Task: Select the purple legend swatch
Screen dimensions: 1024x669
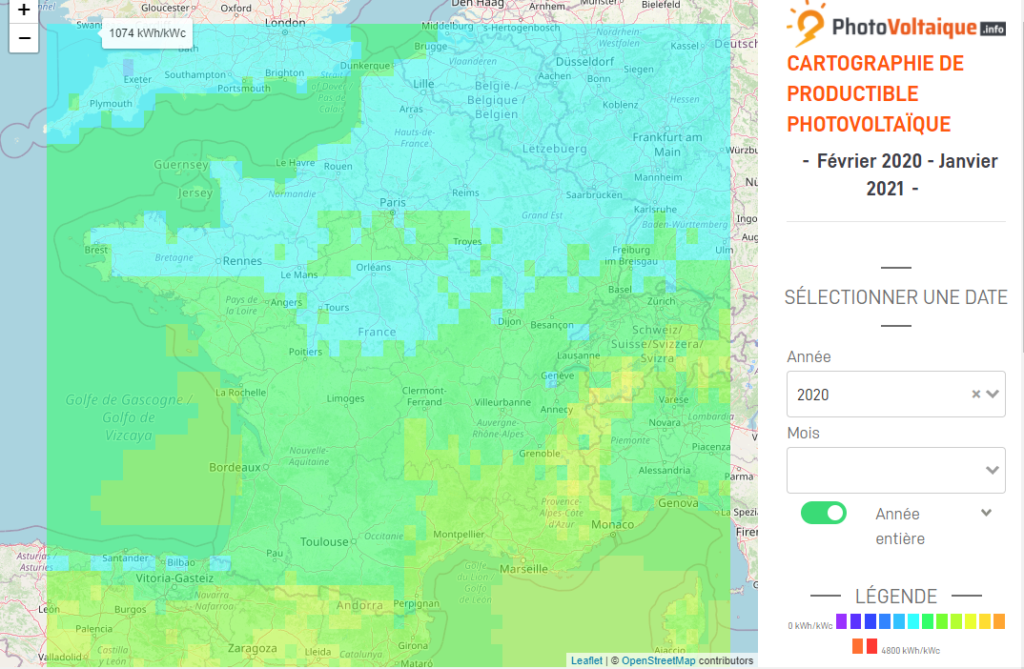Action: point(841,622)
